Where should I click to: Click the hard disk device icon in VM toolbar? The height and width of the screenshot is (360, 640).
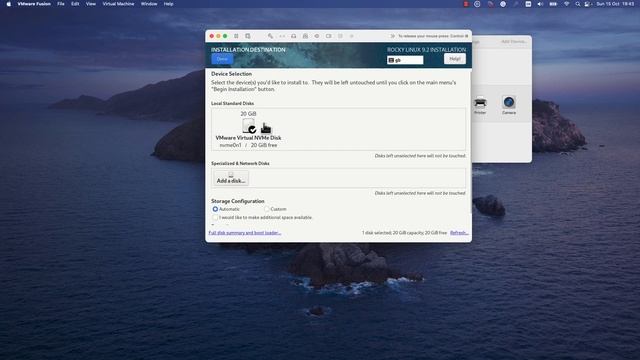click(293, 36)
